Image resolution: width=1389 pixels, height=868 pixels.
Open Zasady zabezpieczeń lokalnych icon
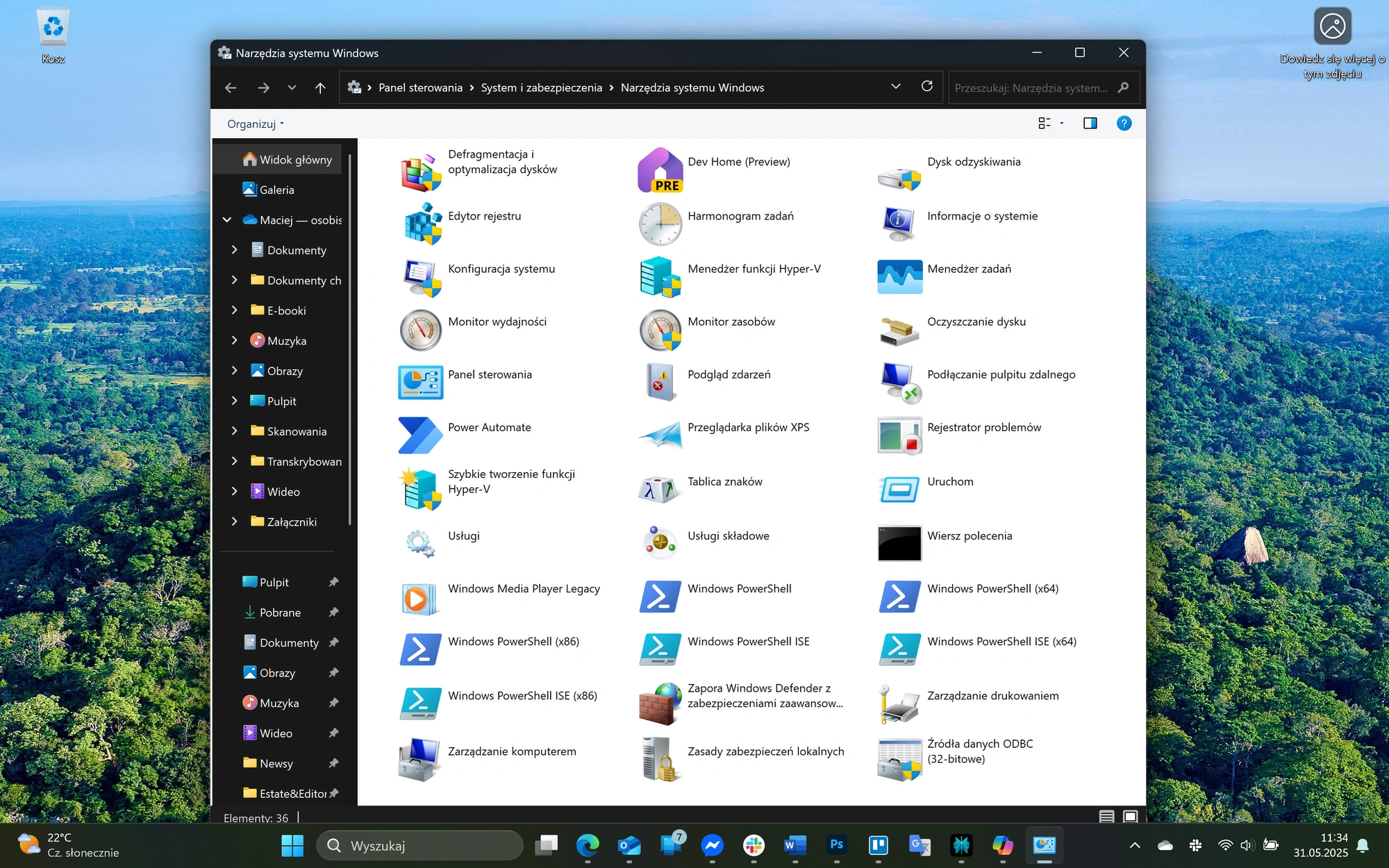click(x=660, y=758)
